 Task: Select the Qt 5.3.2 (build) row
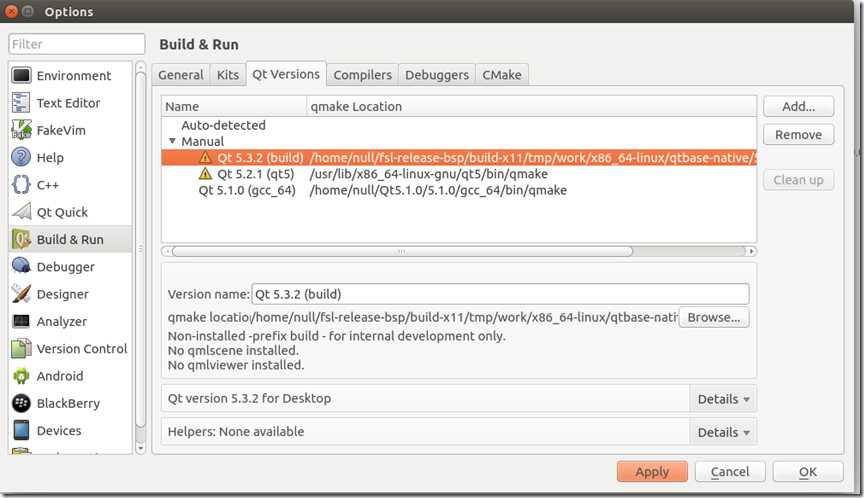[459, 158]
